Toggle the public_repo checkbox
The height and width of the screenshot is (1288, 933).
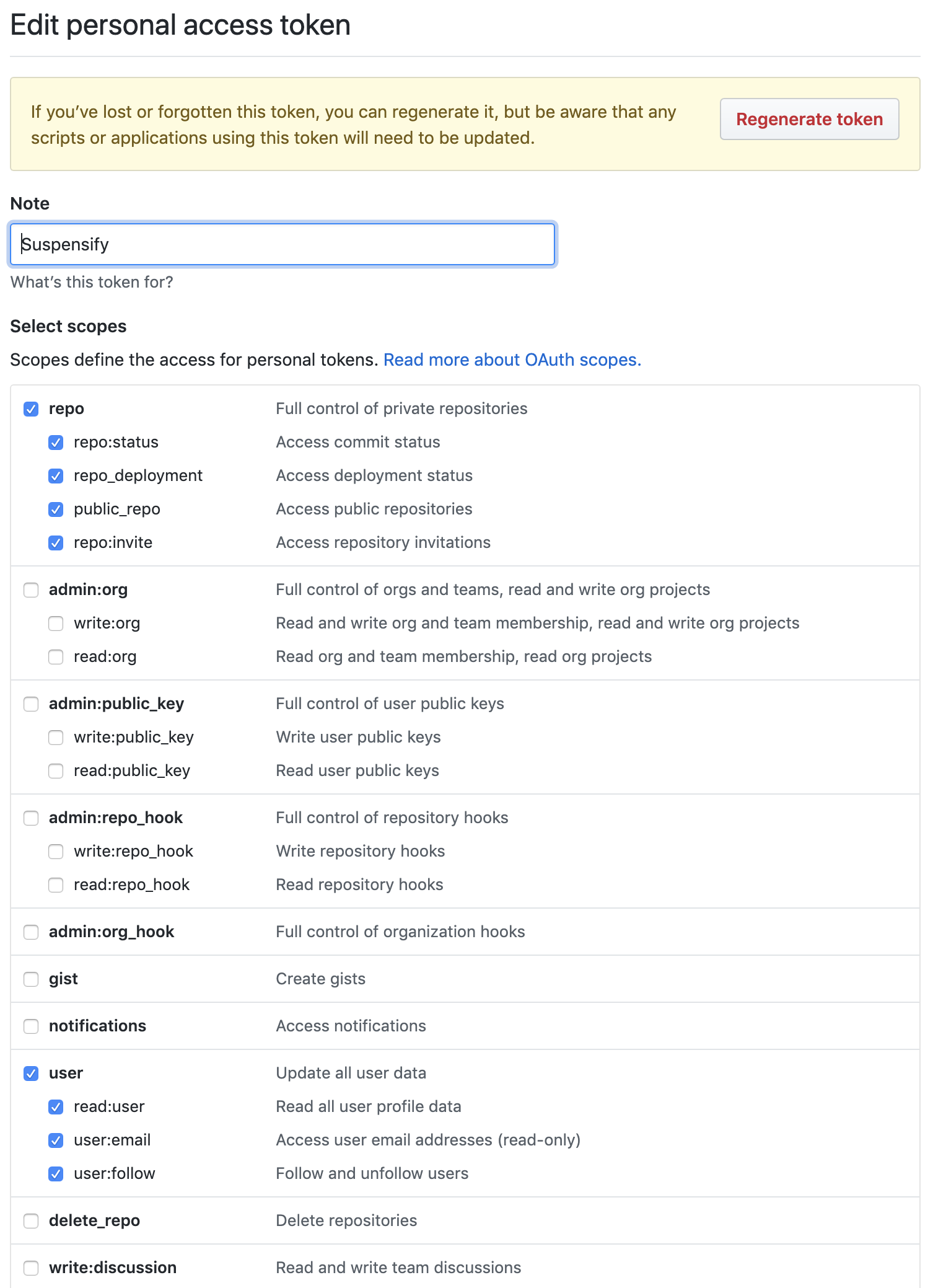56,509
